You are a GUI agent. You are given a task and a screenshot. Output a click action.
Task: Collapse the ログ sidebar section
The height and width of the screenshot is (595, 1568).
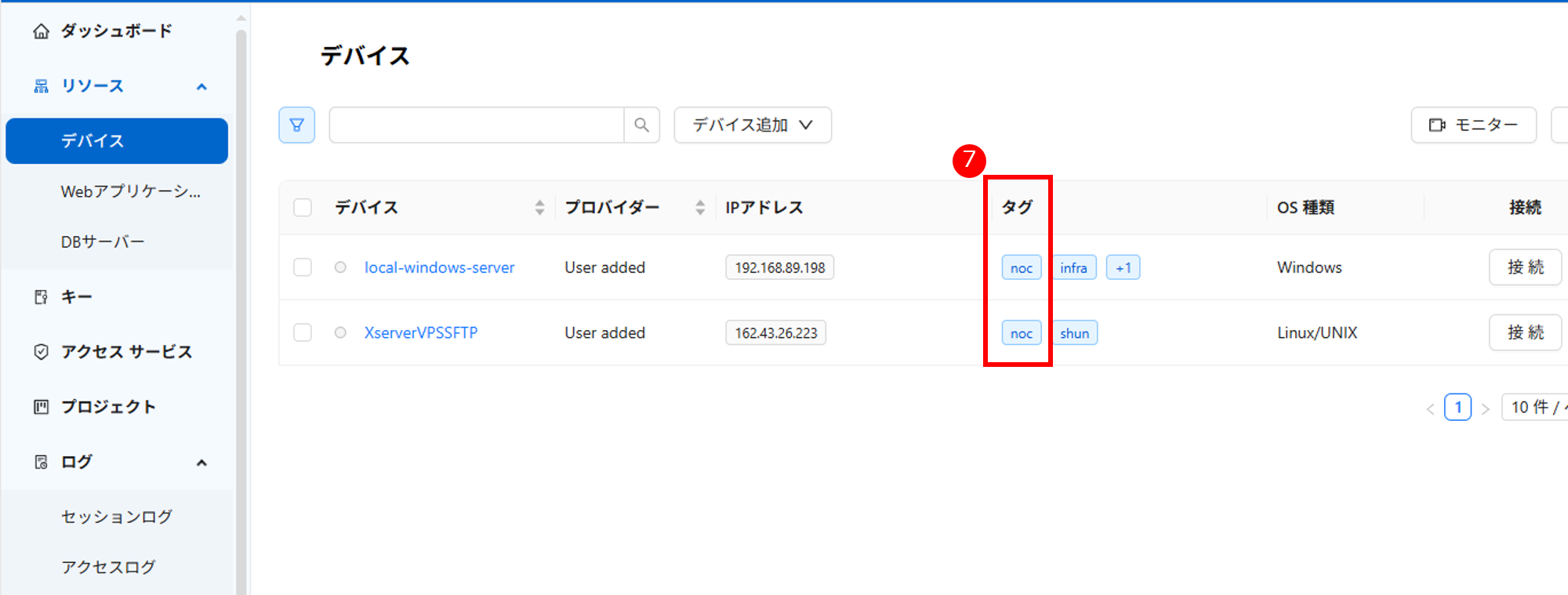pyautogui.click(x=201, y=463)
